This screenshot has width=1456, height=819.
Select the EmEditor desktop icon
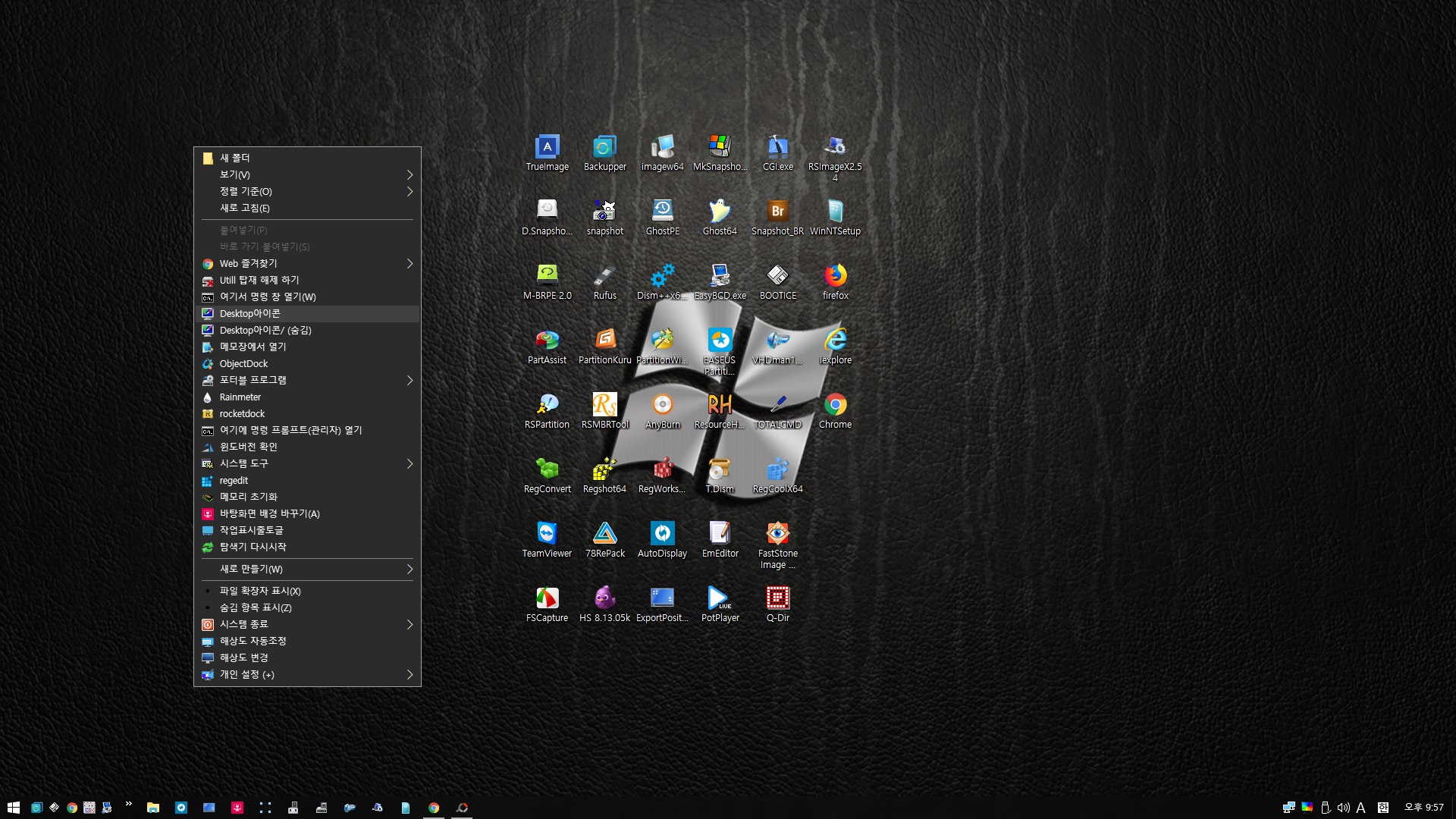click(x=720, y=539)
